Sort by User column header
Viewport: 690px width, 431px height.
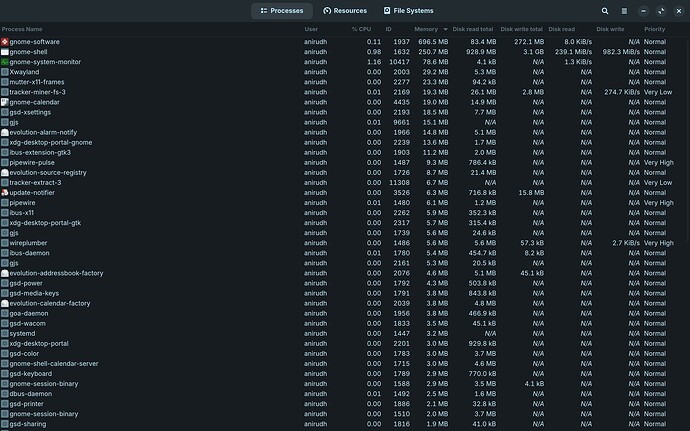[311, 29]
